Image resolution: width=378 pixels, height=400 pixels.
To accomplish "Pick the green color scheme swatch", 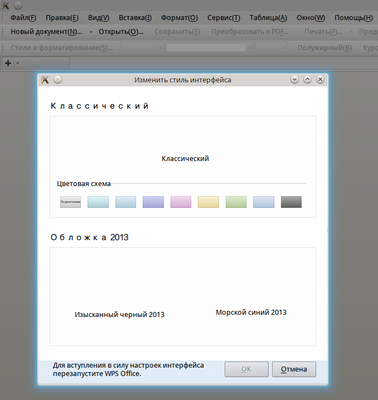I will 236,202.
